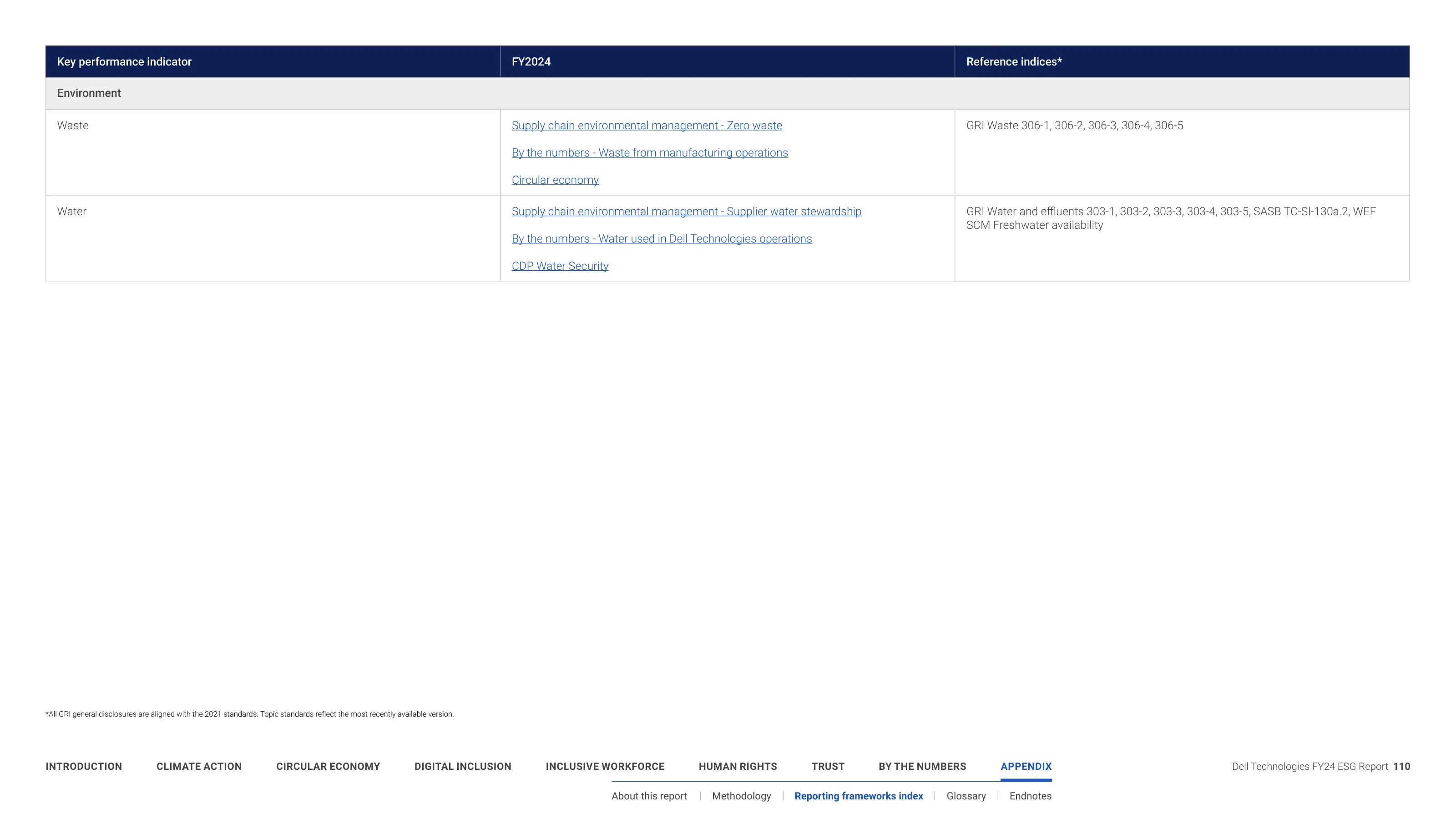Screen dimensions: 1456x819
Task: Open the CDP Water Security link
Action: (560, 266)
